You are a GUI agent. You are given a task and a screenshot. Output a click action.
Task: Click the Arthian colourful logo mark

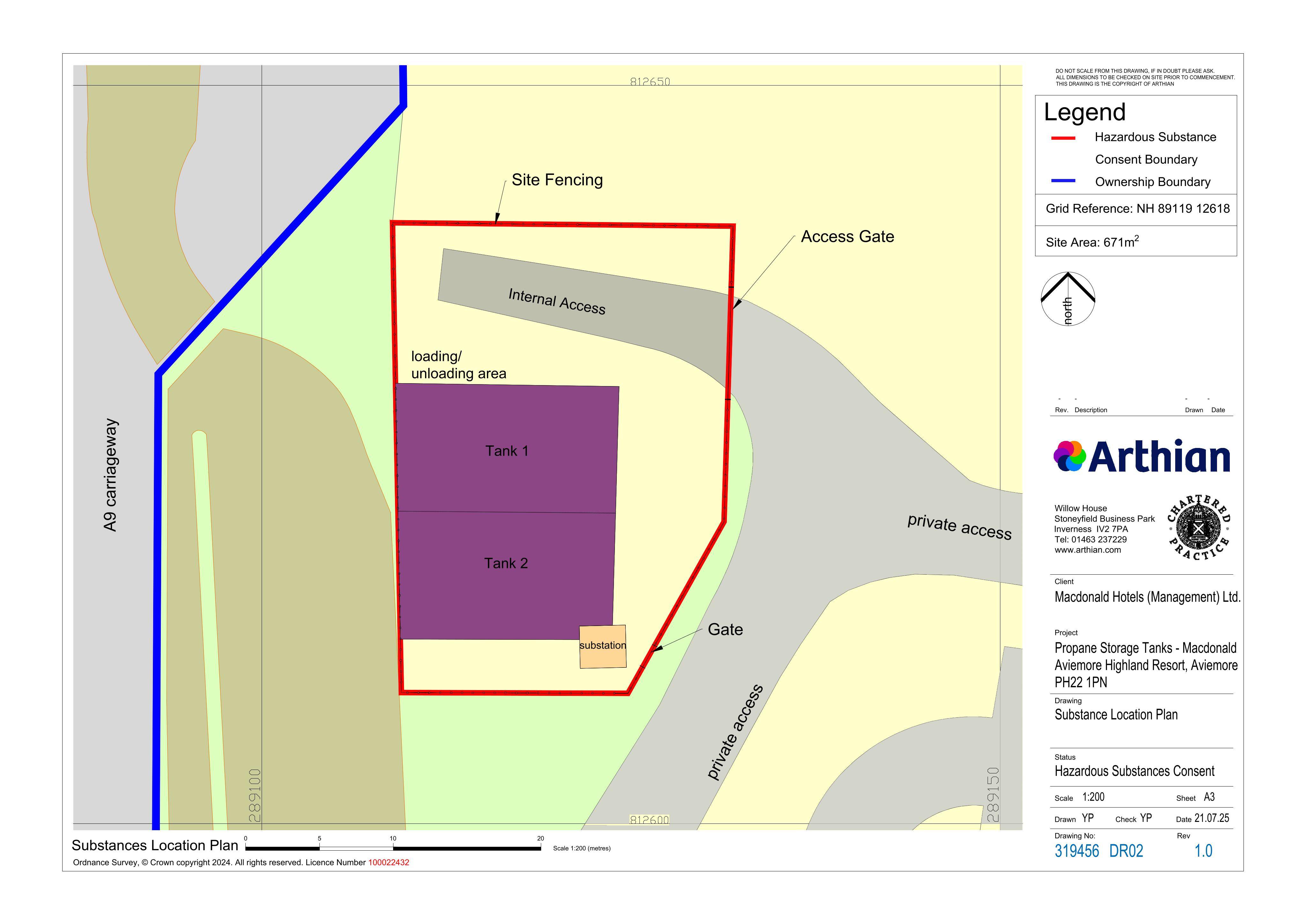1070,456
